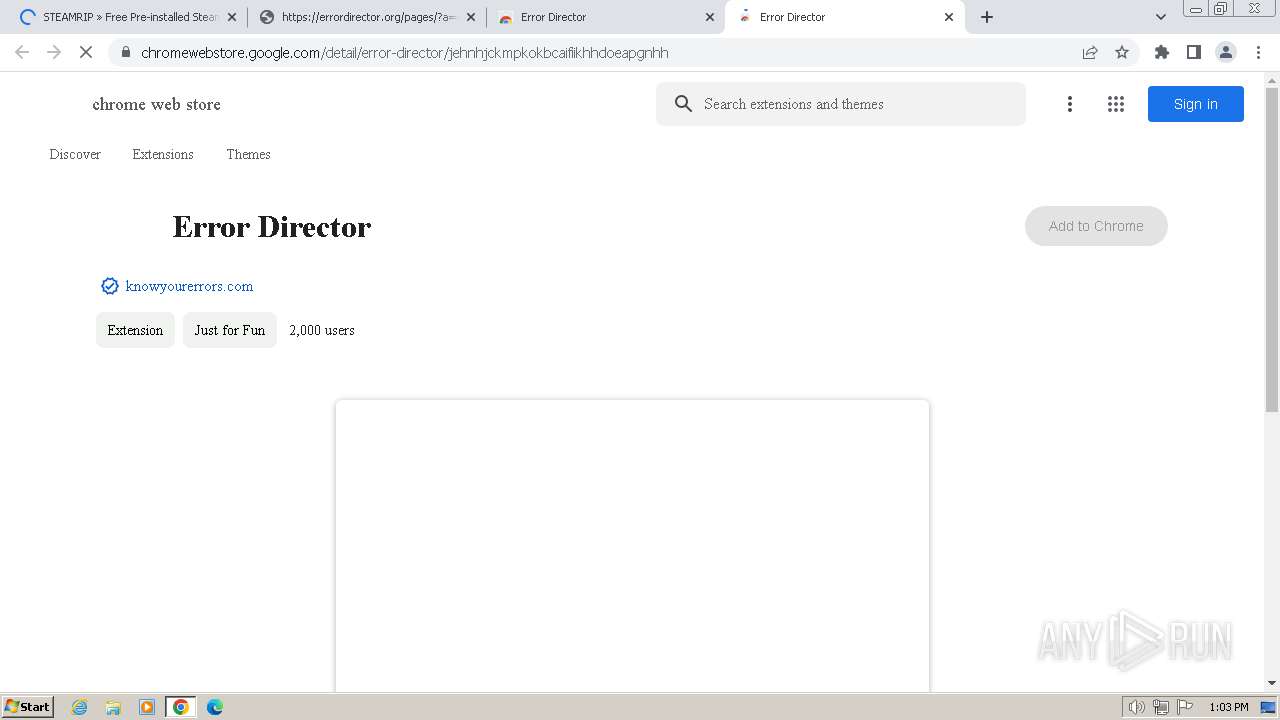This screenshot has height=720, width=1280.
Task: Open web store more options dots
Action: (1070, 104)
